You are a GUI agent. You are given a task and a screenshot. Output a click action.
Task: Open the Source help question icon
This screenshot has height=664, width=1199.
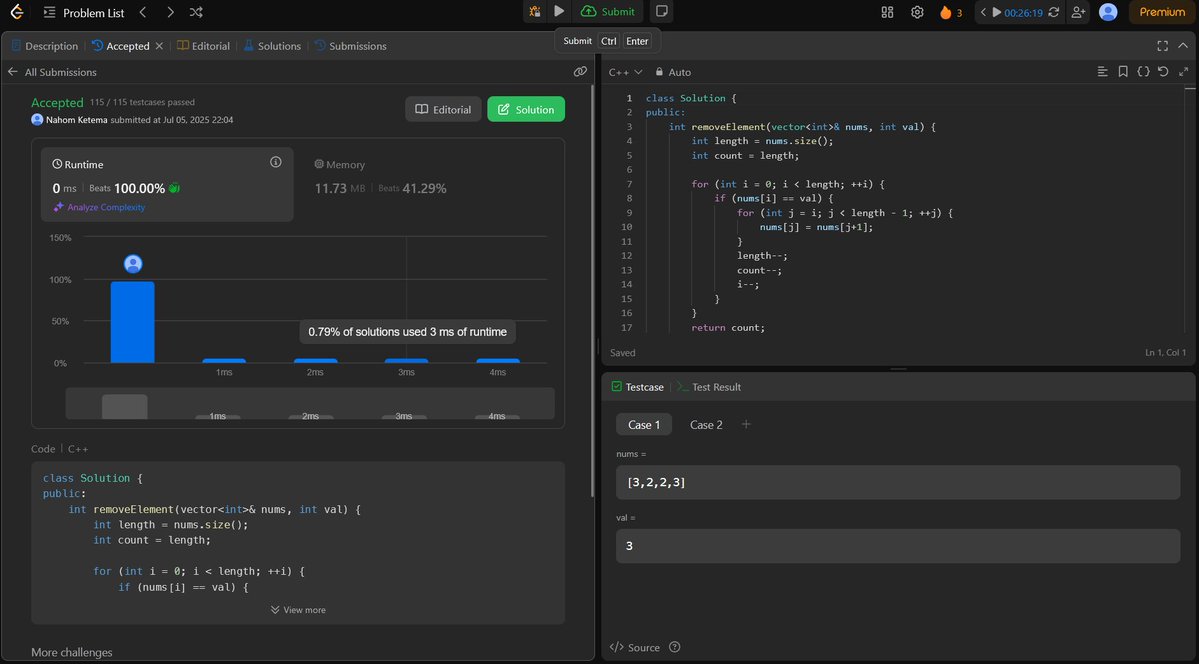coord(674,647)
